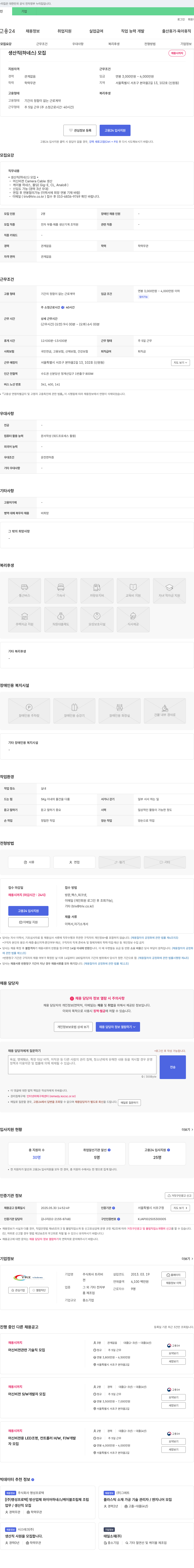Viewport: 194px width, 1568px height.
Task: Open 어신비전 S/W개발자 모집 posting
Action: [27, 1394]
